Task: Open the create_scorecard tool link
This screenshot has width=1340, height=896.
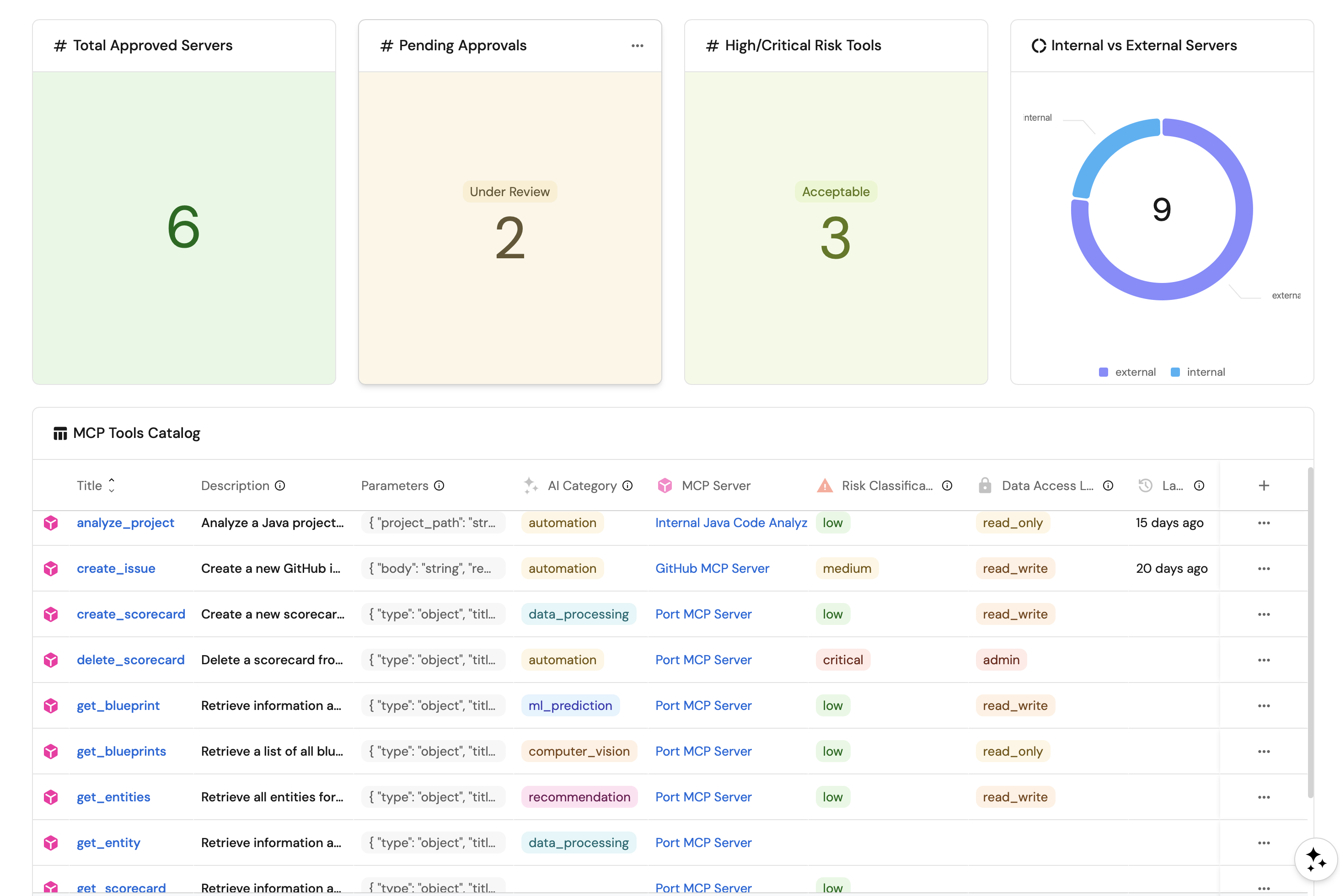Action: (x=131, y=614)
